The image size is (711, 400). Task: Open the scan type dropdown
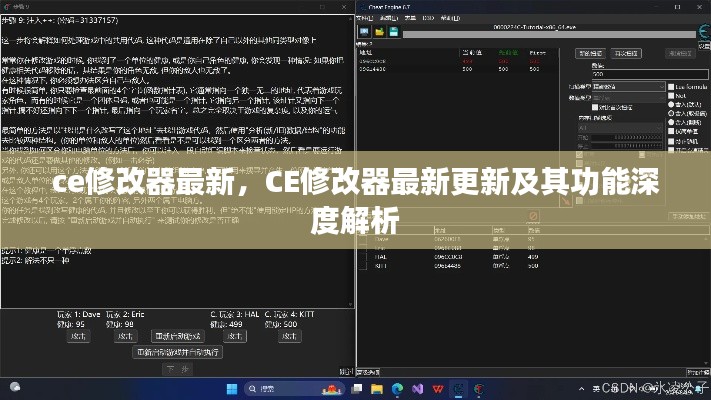point(628,86)
